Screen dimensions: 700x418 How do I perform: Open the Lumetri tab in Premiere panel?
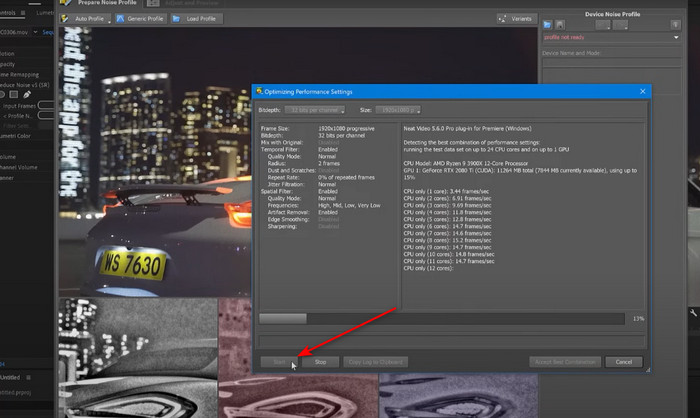point(45,13)
